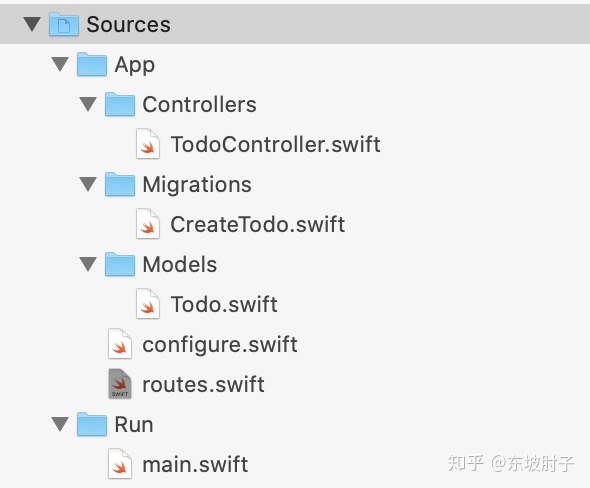Select the Migrations folder label

point(197,185)
